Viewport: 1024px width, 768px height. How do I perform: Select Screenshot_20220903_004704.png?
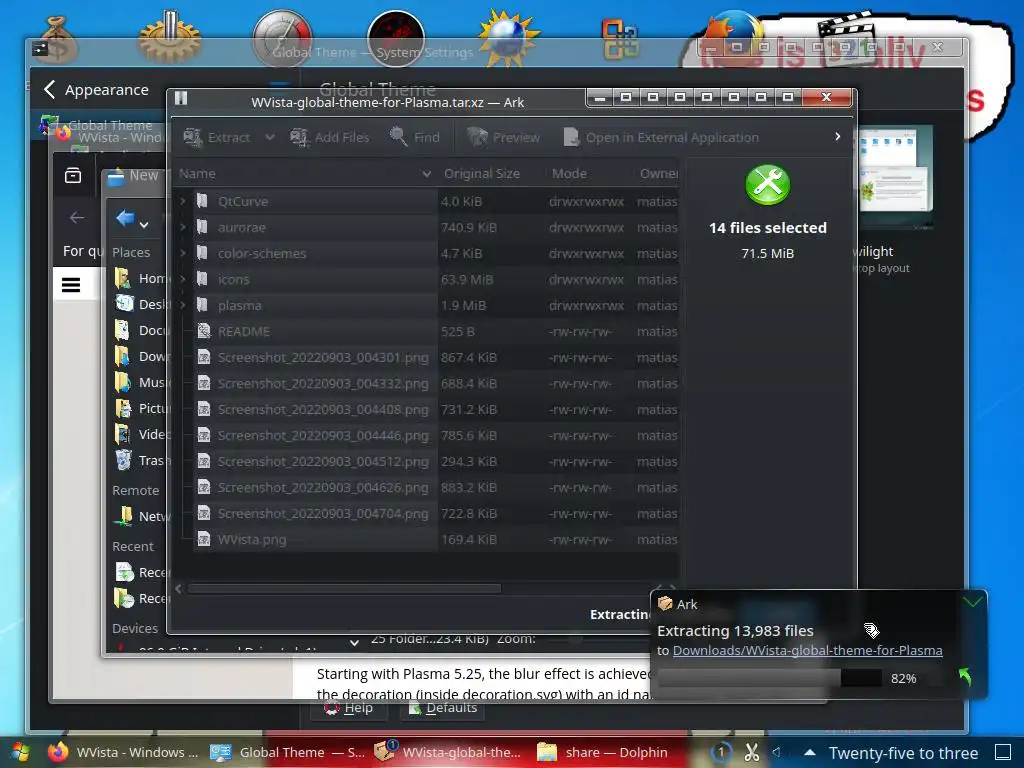(428, 513)
